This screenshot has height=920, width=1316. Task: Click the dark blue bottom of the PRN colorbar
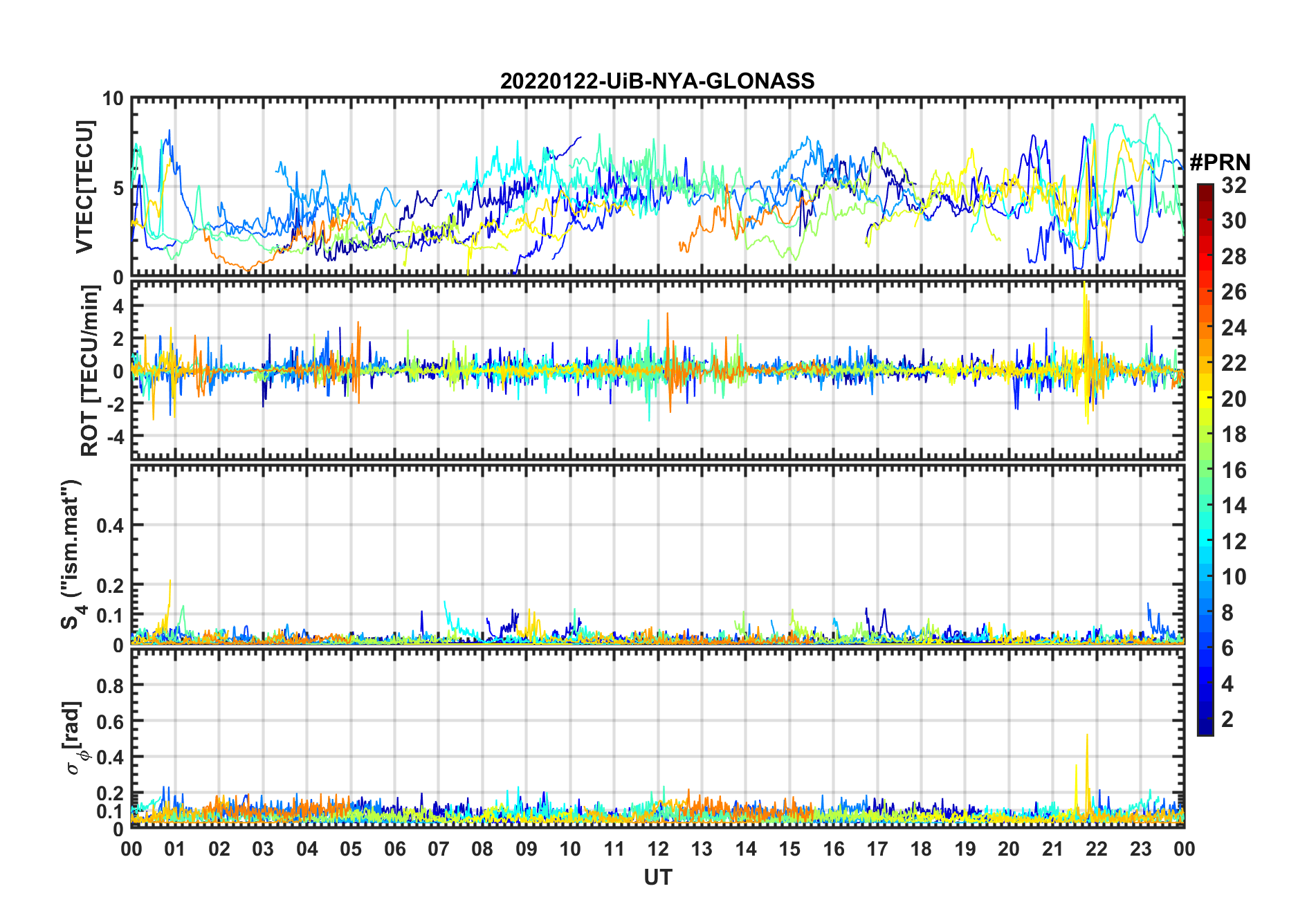[1205, 726]
